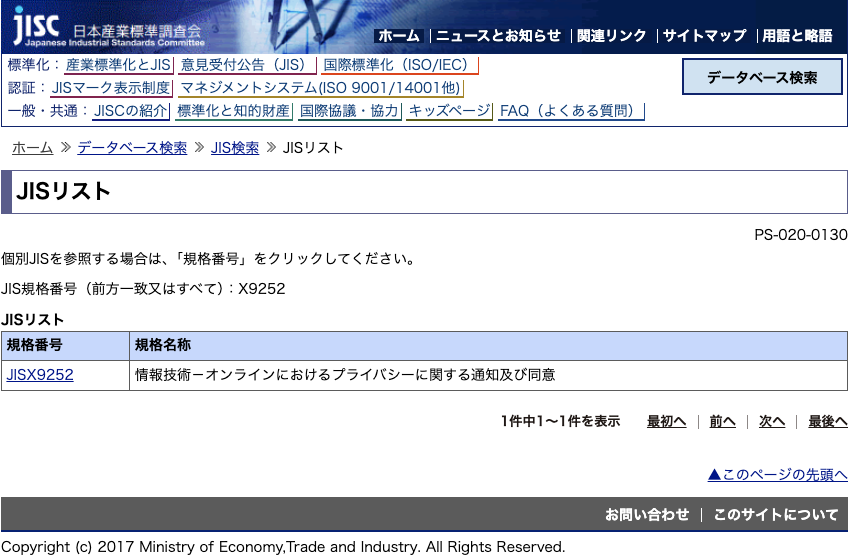The image size is (854, 559).
Task: Open the 意見受付公告（JIS）link
Action: click(x=247, y=65)
